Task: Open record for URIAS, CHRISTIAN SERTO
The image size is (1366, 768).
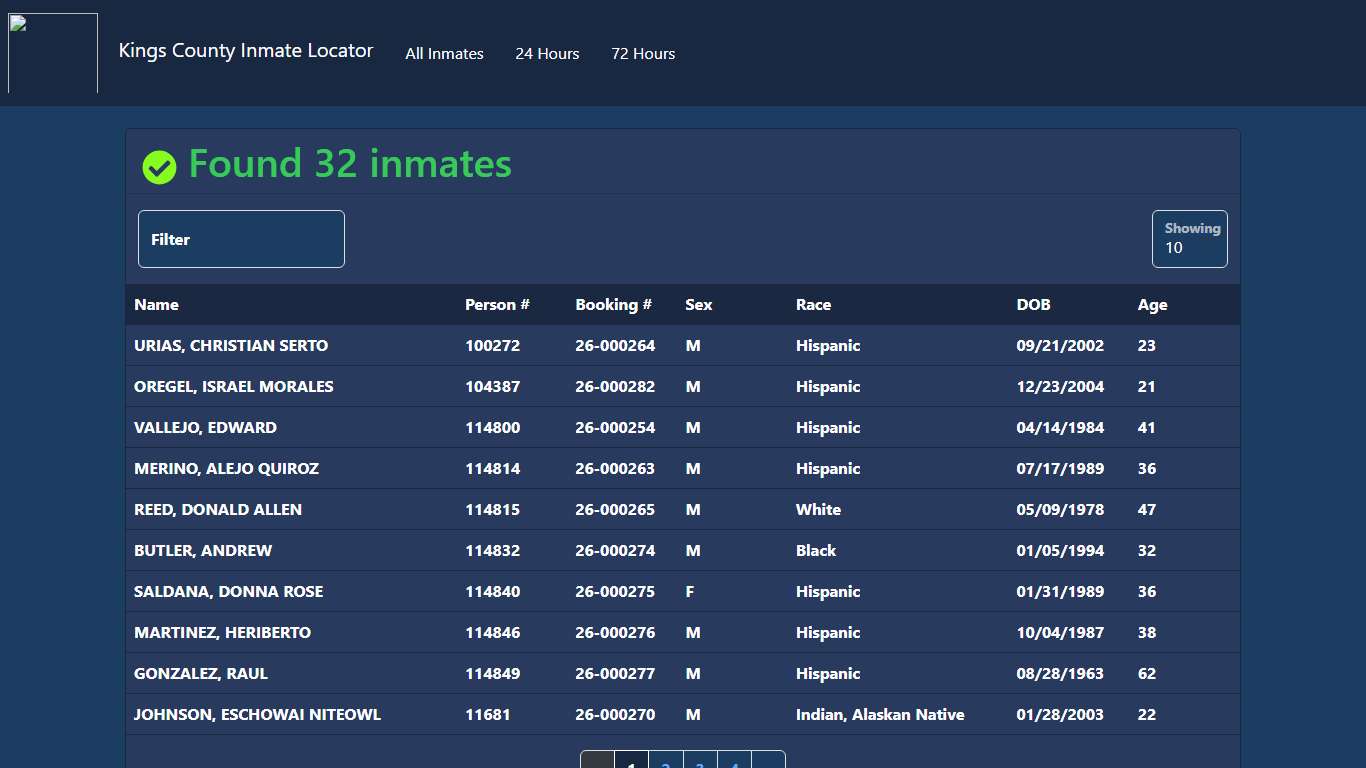Action: 231,345
